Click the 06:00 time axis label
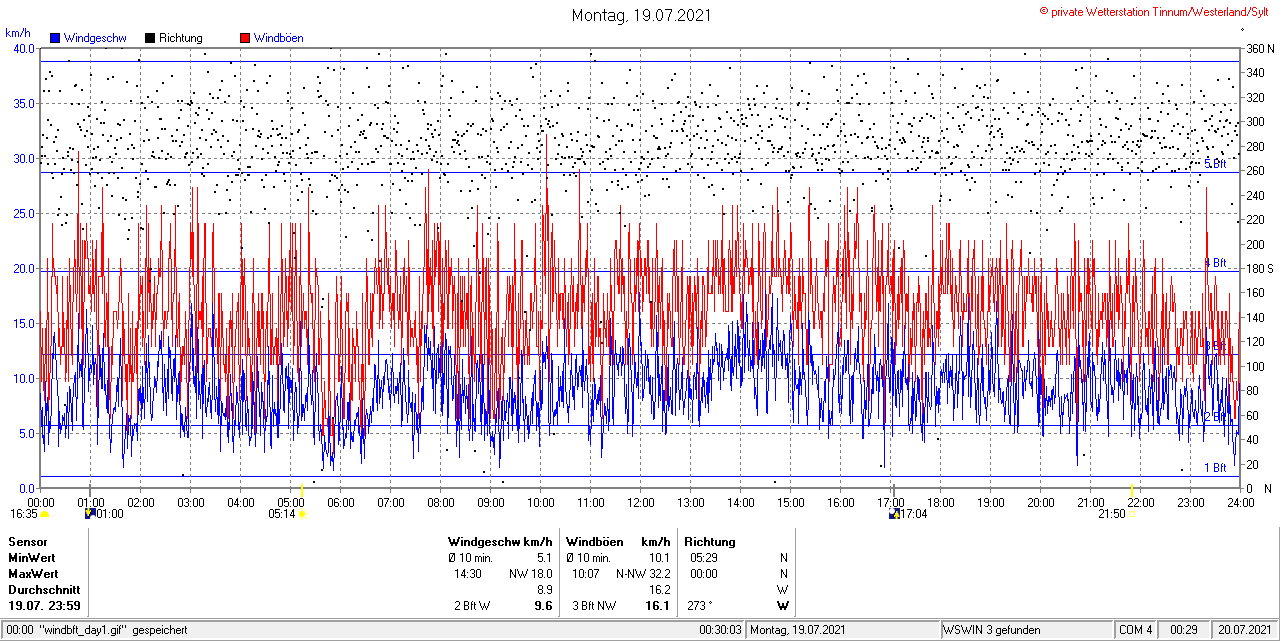 point(340,502)
